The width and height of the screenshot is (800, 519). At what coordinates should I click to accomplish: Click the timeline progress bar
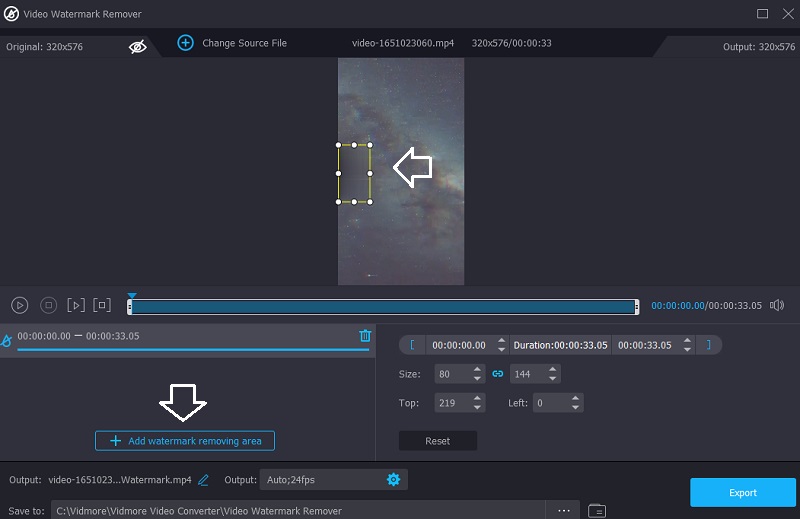coord(382,306)
